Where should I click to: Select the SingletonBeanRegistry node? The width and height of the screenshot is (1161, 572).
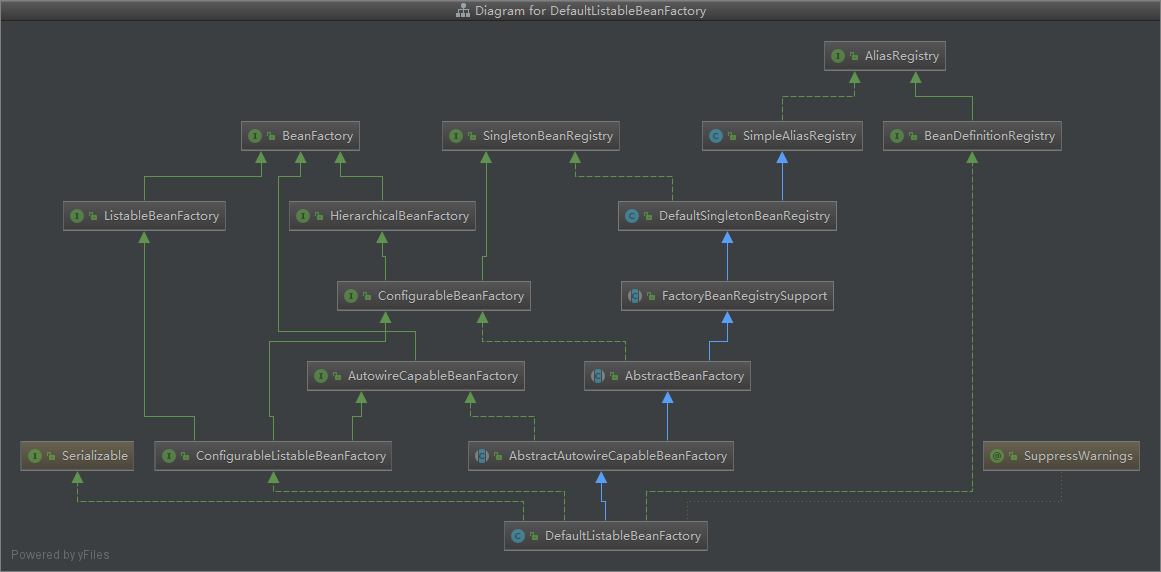[x=531, y=136]
